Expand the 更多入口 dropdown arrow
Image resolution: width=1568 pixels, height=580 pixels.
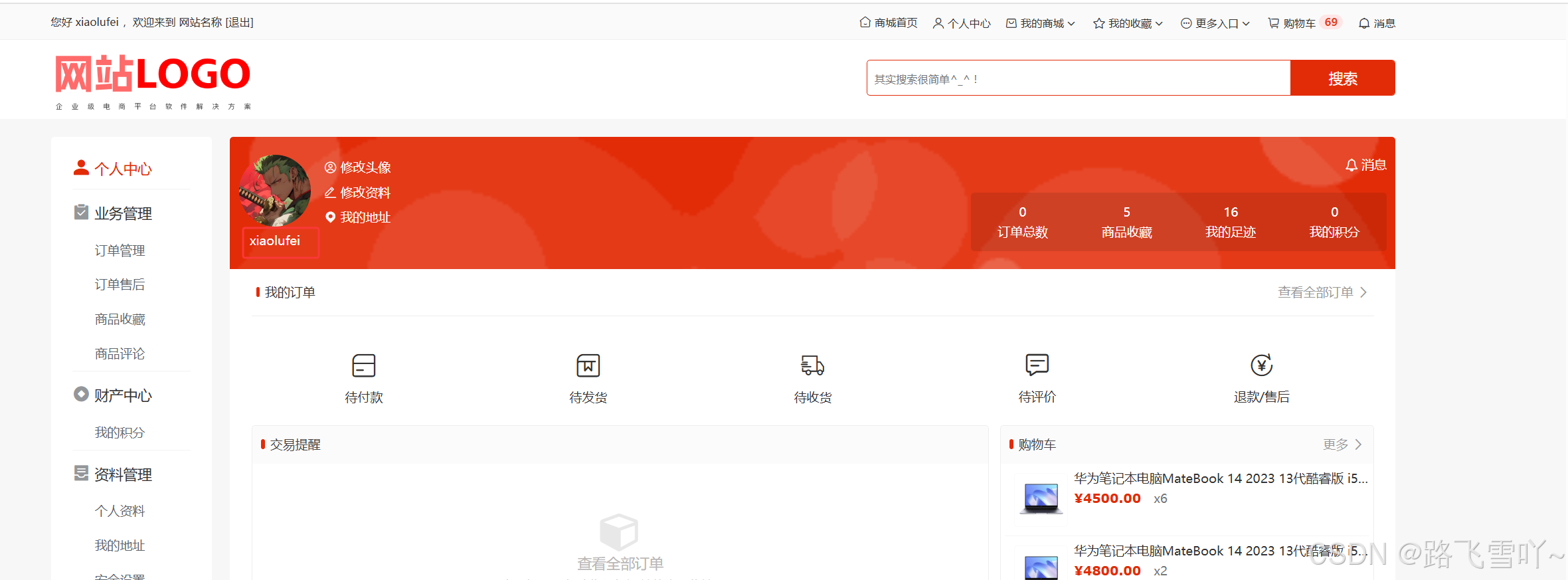(x=1246, y=23)
